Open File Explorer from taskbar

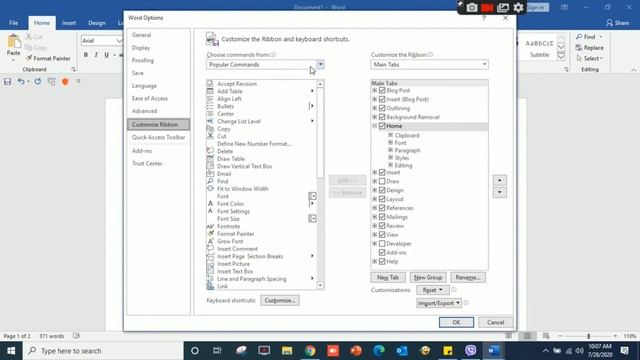[287, 351]
